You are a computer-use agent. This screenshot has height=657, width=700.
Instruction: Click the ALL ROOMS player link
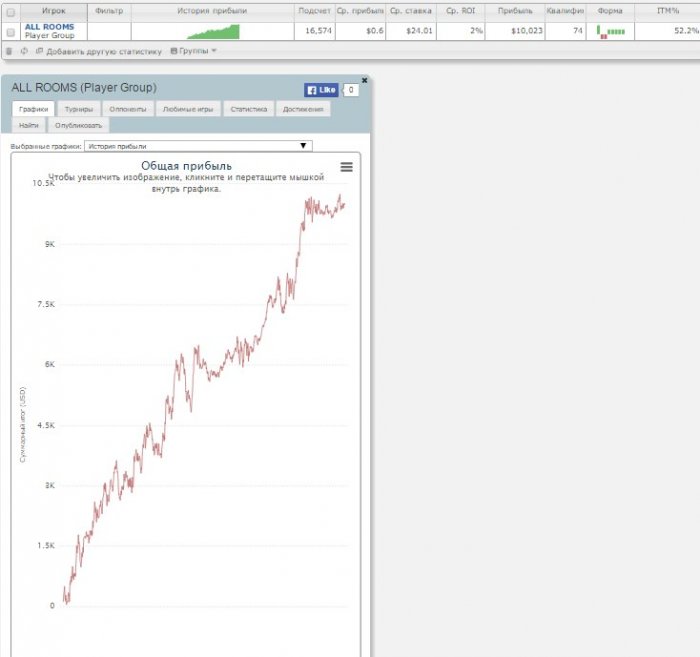point(50,27)
